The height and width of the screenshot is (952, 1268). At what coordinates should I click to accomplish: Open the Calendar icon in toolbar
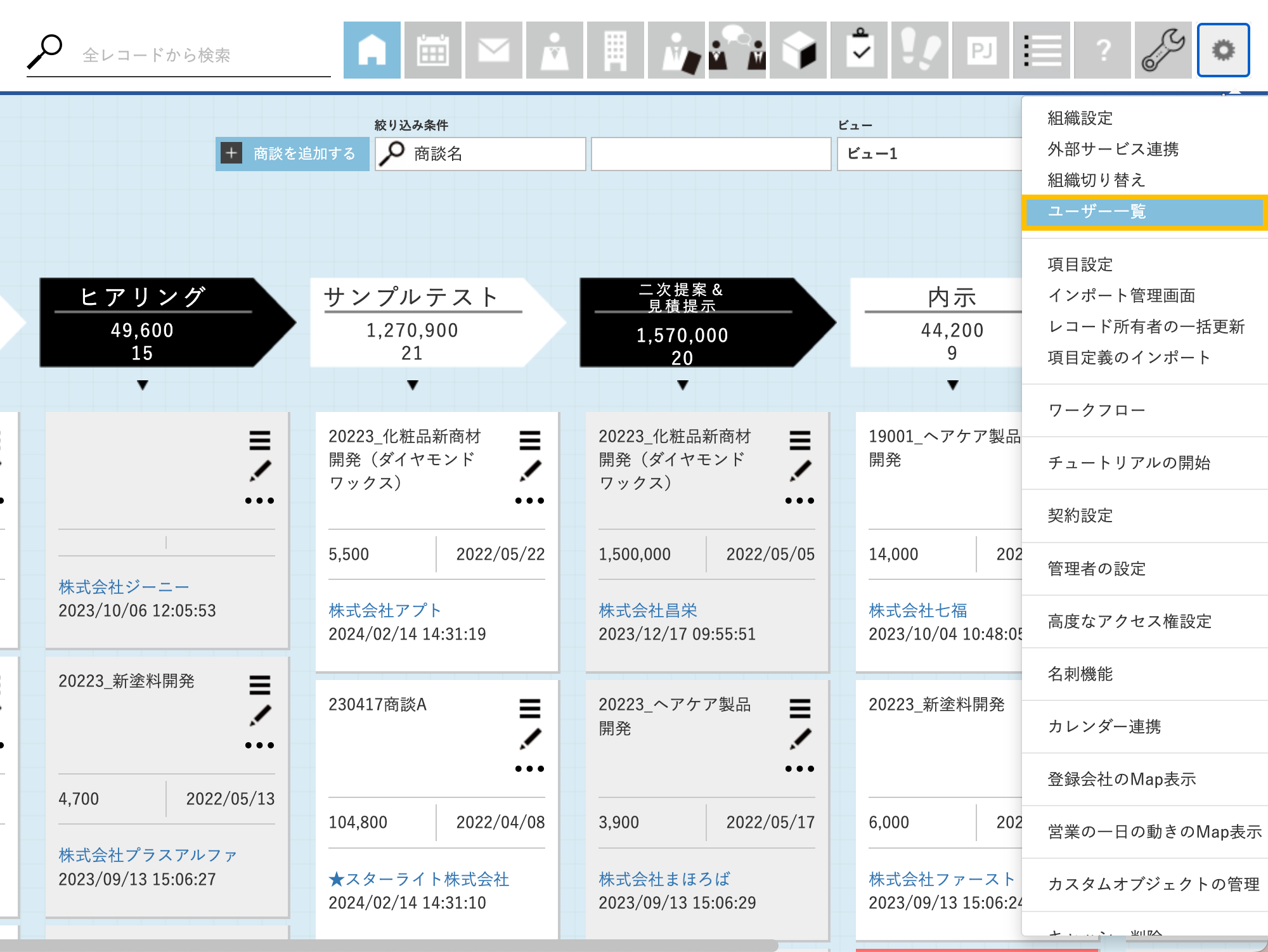pyautogui.click(x=432, y=50)
